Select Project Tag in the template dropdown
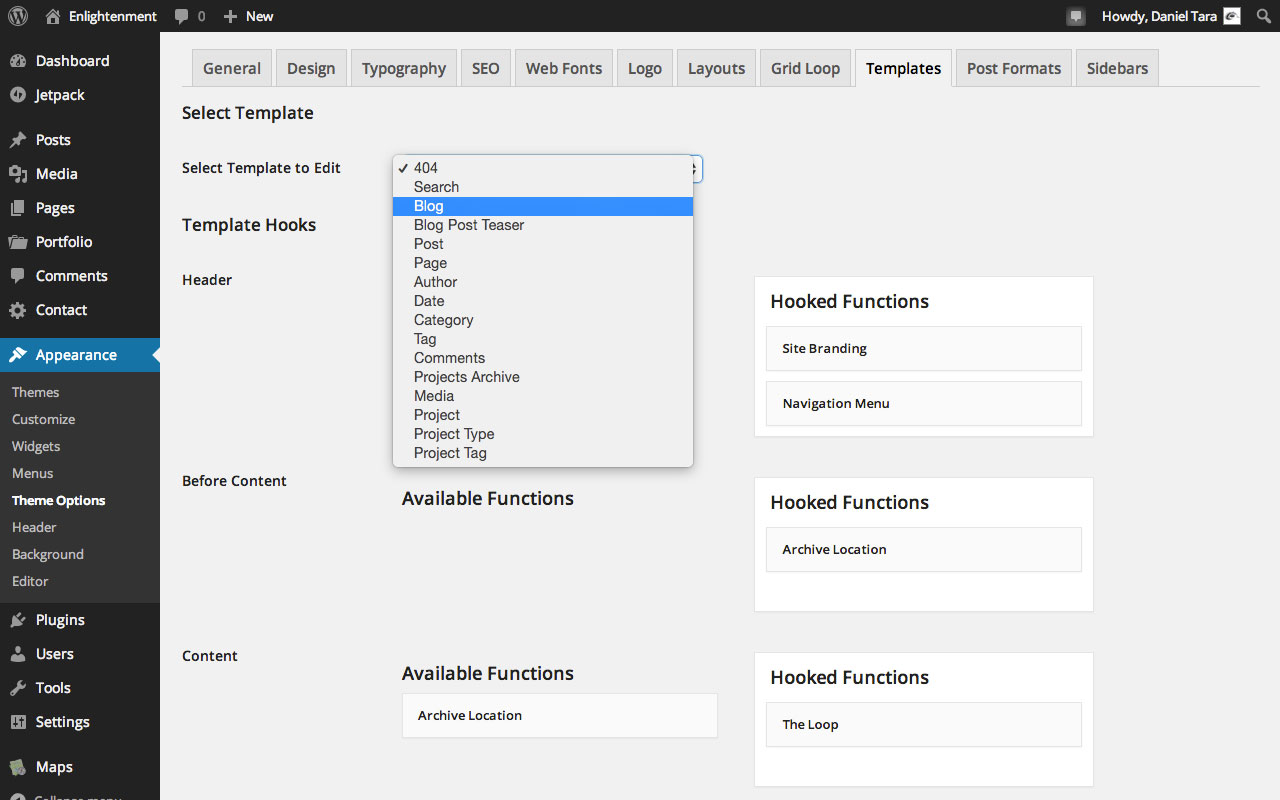 coord(543,453)
